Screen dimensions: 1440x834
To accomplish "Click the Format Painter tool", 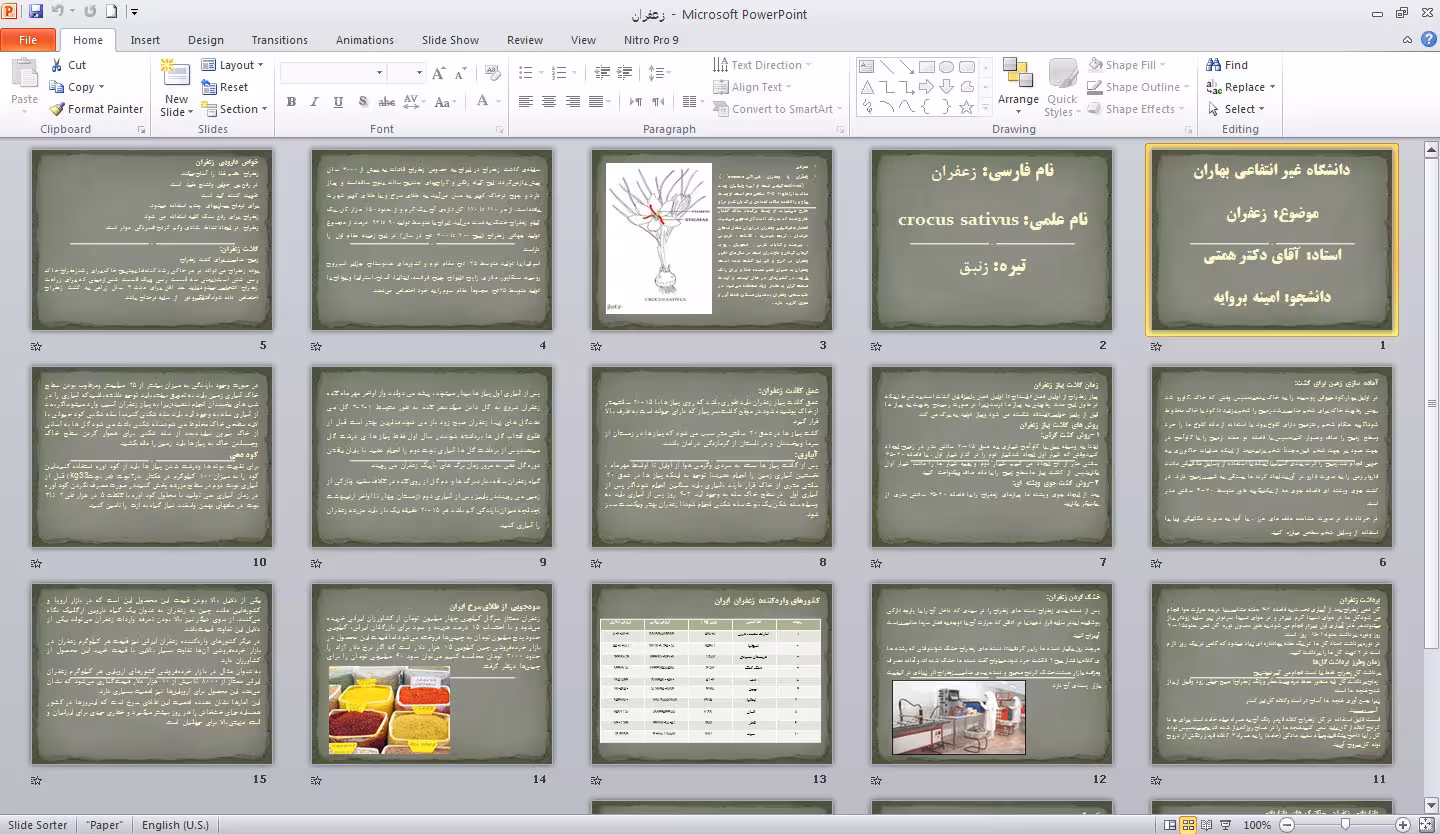I will (96, 109).
